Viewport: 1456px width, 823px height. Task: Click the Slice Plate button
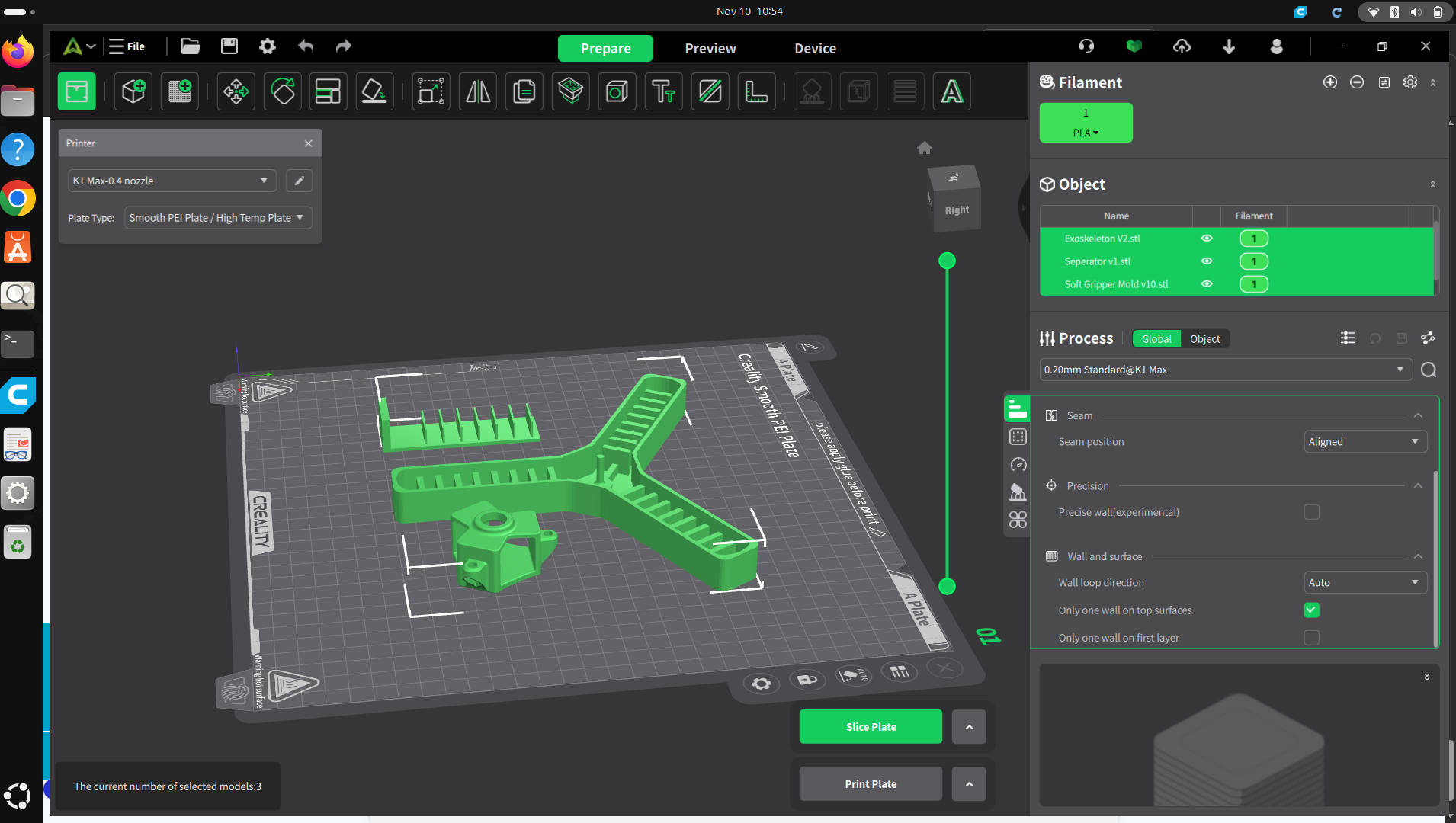point(871,727)
